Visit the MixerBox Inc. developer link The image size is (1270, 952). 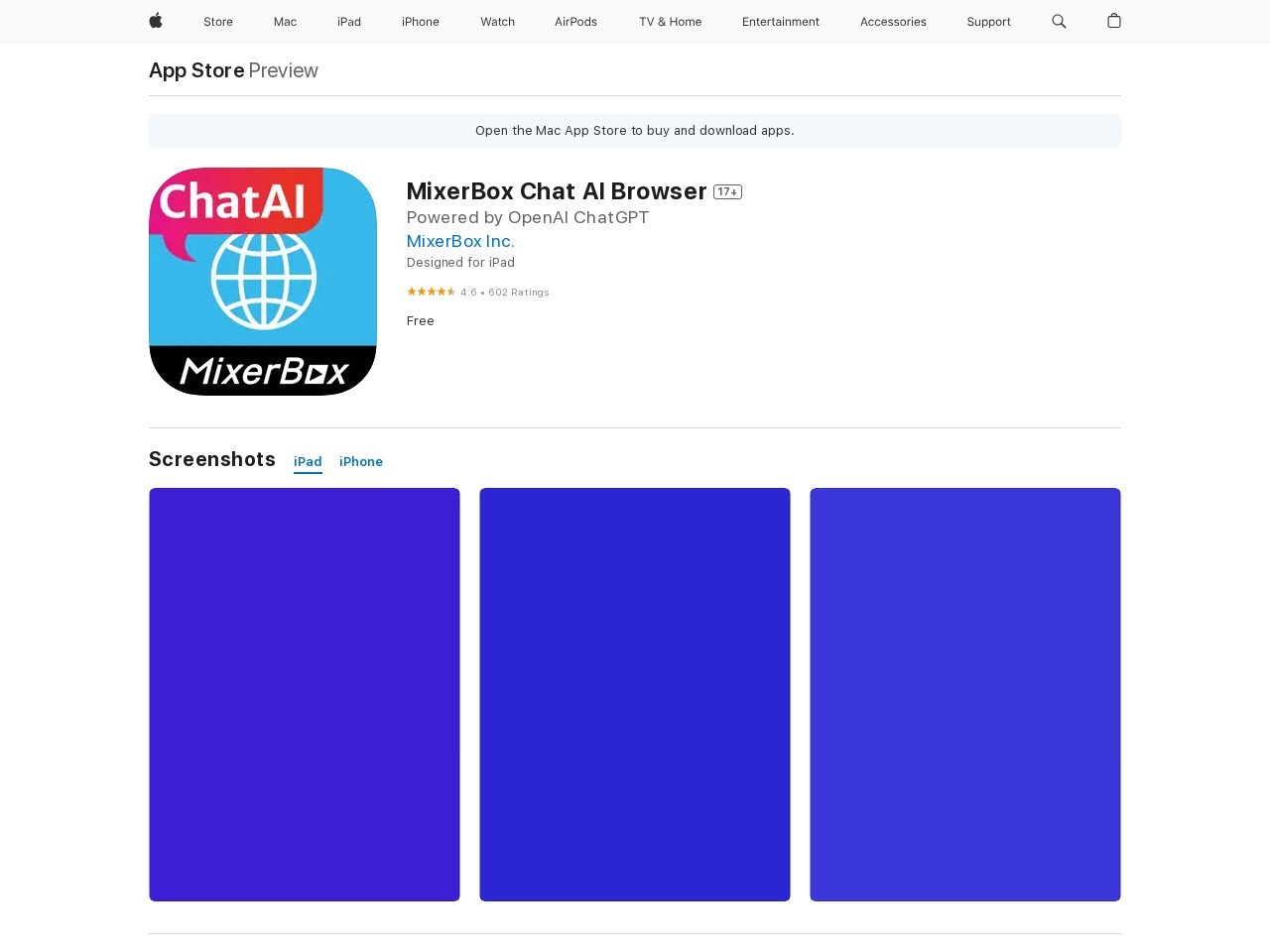[x=459, y=241]
